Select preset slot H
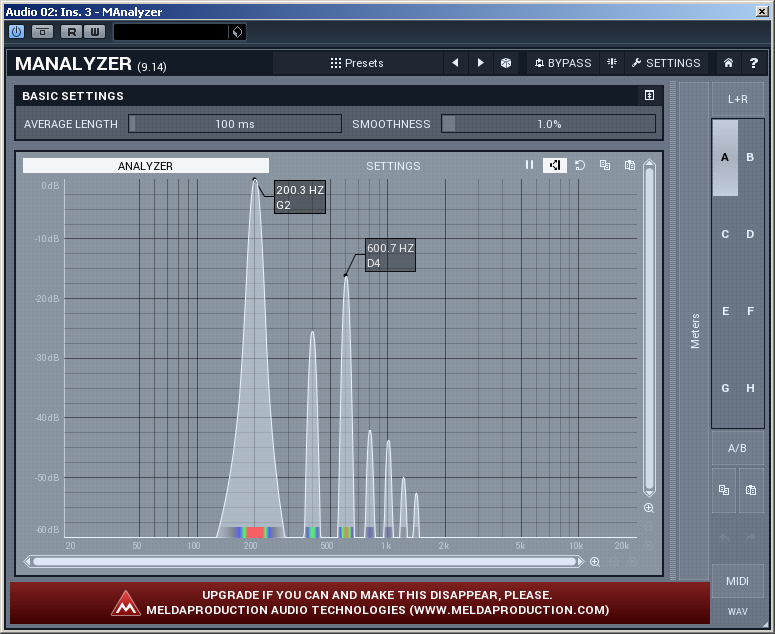Screen dimensions: 775x634 pyautogui.click(x=750, y=388)
